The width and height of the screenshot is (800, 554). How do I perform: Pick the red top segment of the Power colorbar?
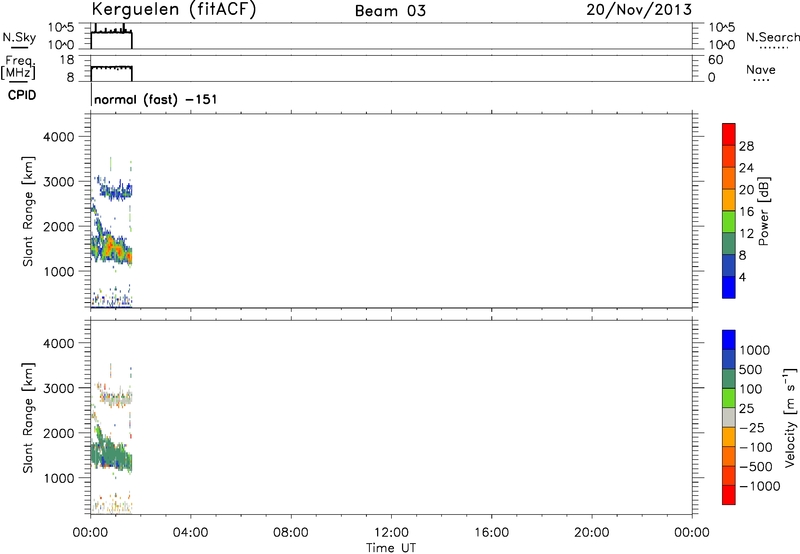729,134
